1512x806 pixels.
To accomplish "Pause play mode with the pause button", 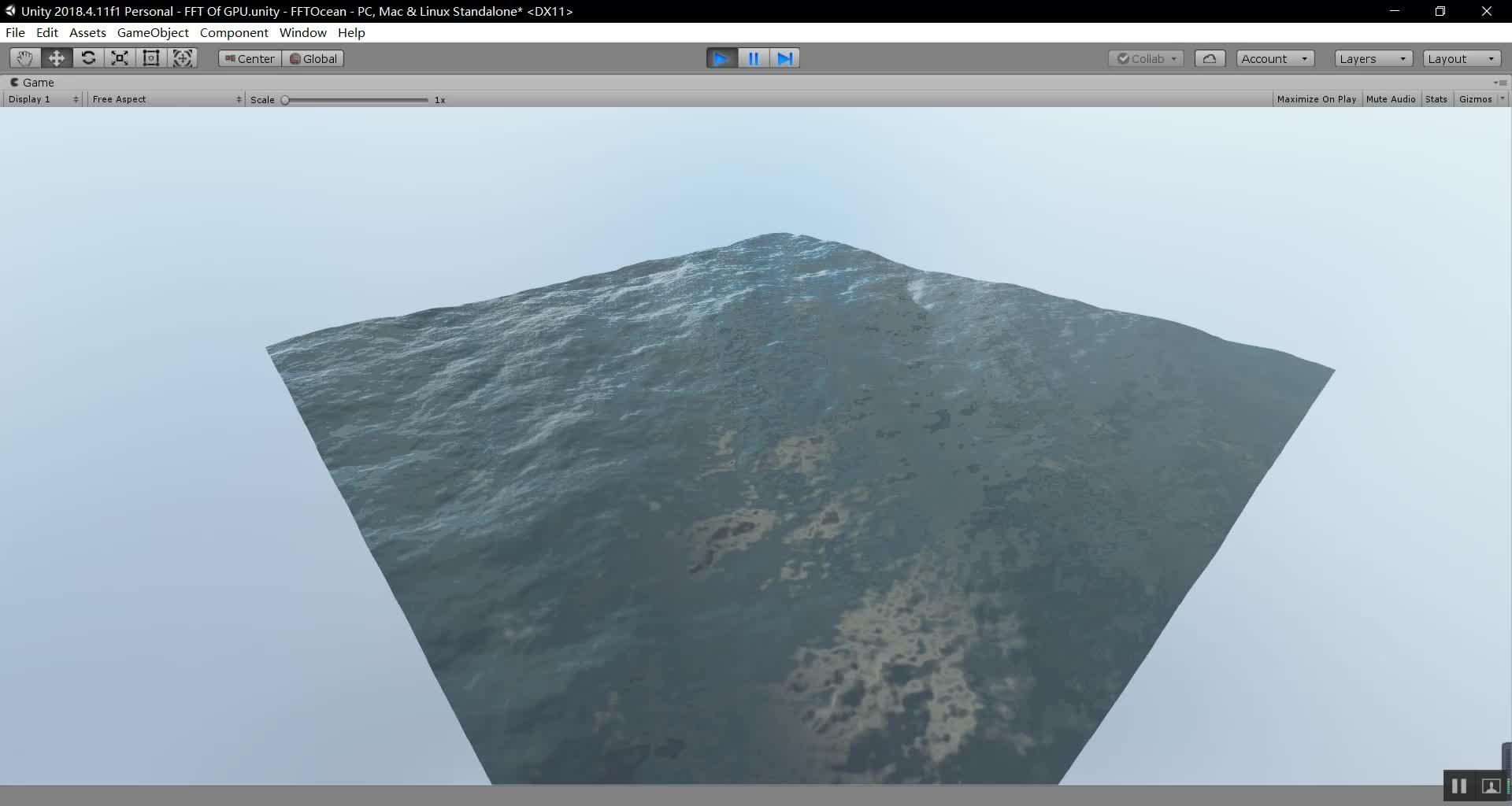I will [x=753, y=57].
